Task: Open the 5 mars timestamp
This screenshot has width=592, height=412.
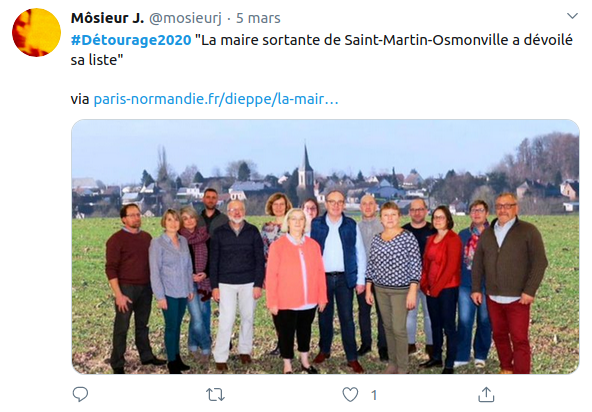Action: tap(258, 18)
